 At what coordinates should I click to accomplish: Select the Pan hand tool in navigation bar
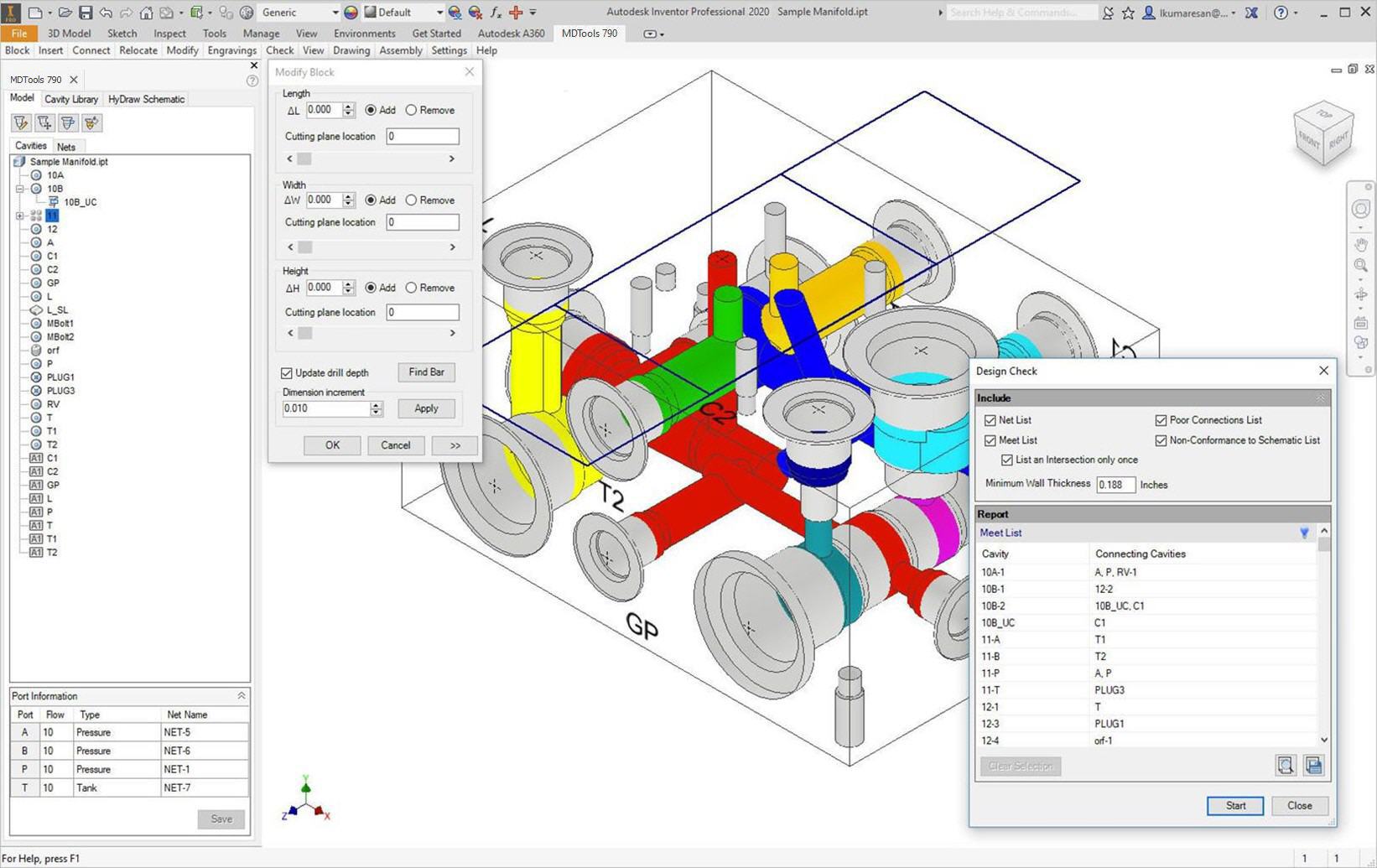(1361, 245)
